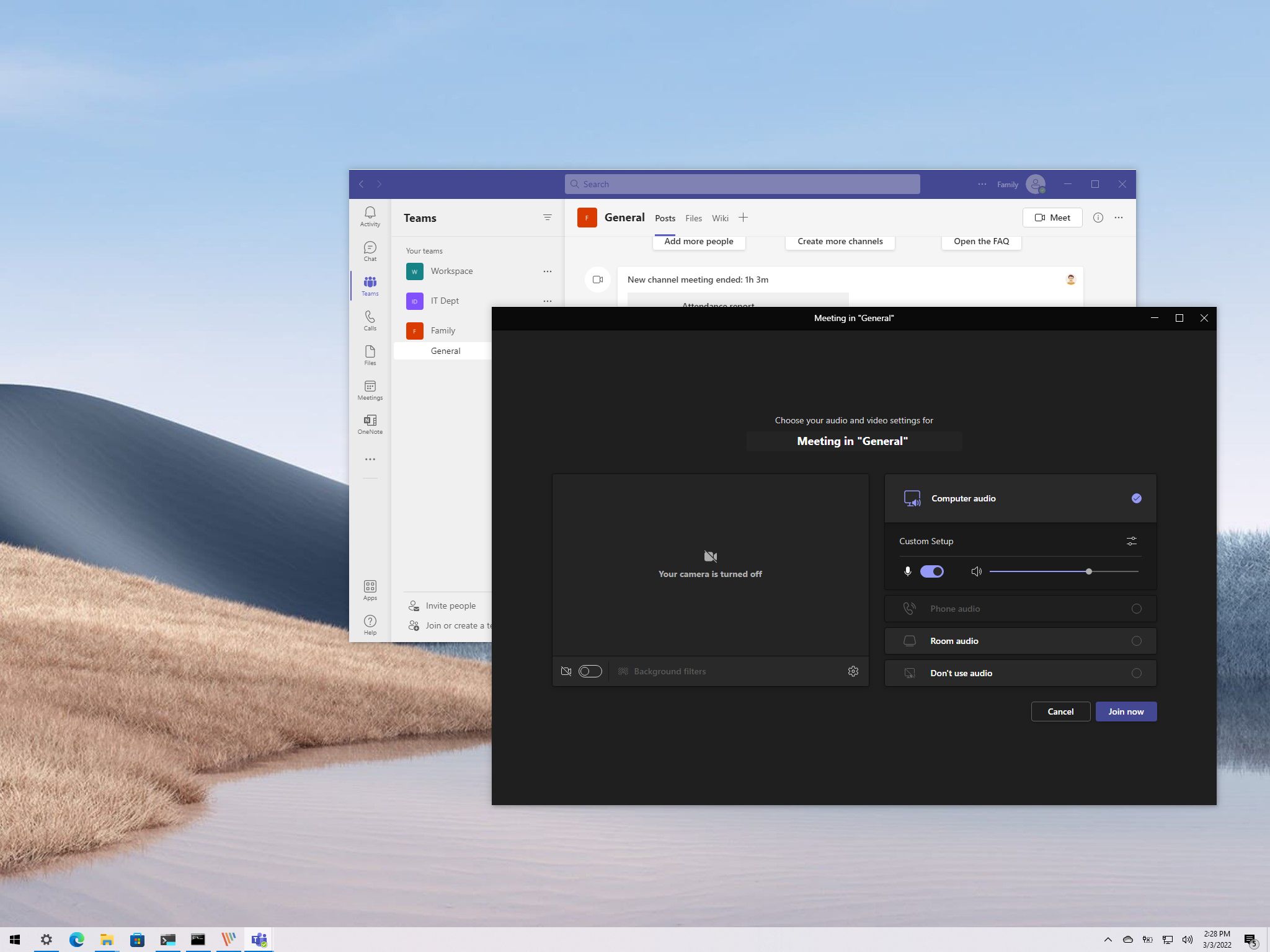The image size is (1270, 952).
Task: Click Cancel to dismiss meeting dialog
Action: [x=1060, y=711]
